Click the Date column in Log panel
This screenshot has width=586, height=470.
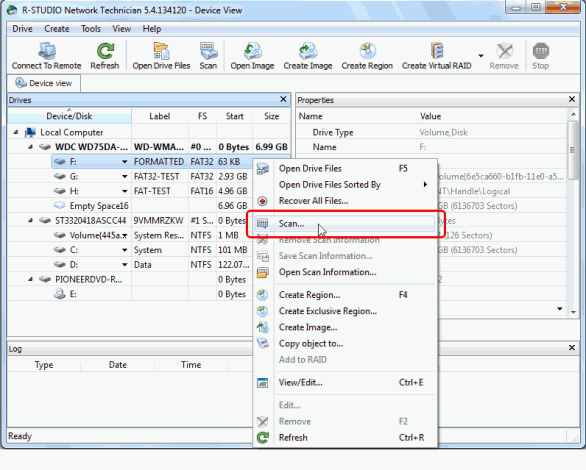[x=118, y=365]
